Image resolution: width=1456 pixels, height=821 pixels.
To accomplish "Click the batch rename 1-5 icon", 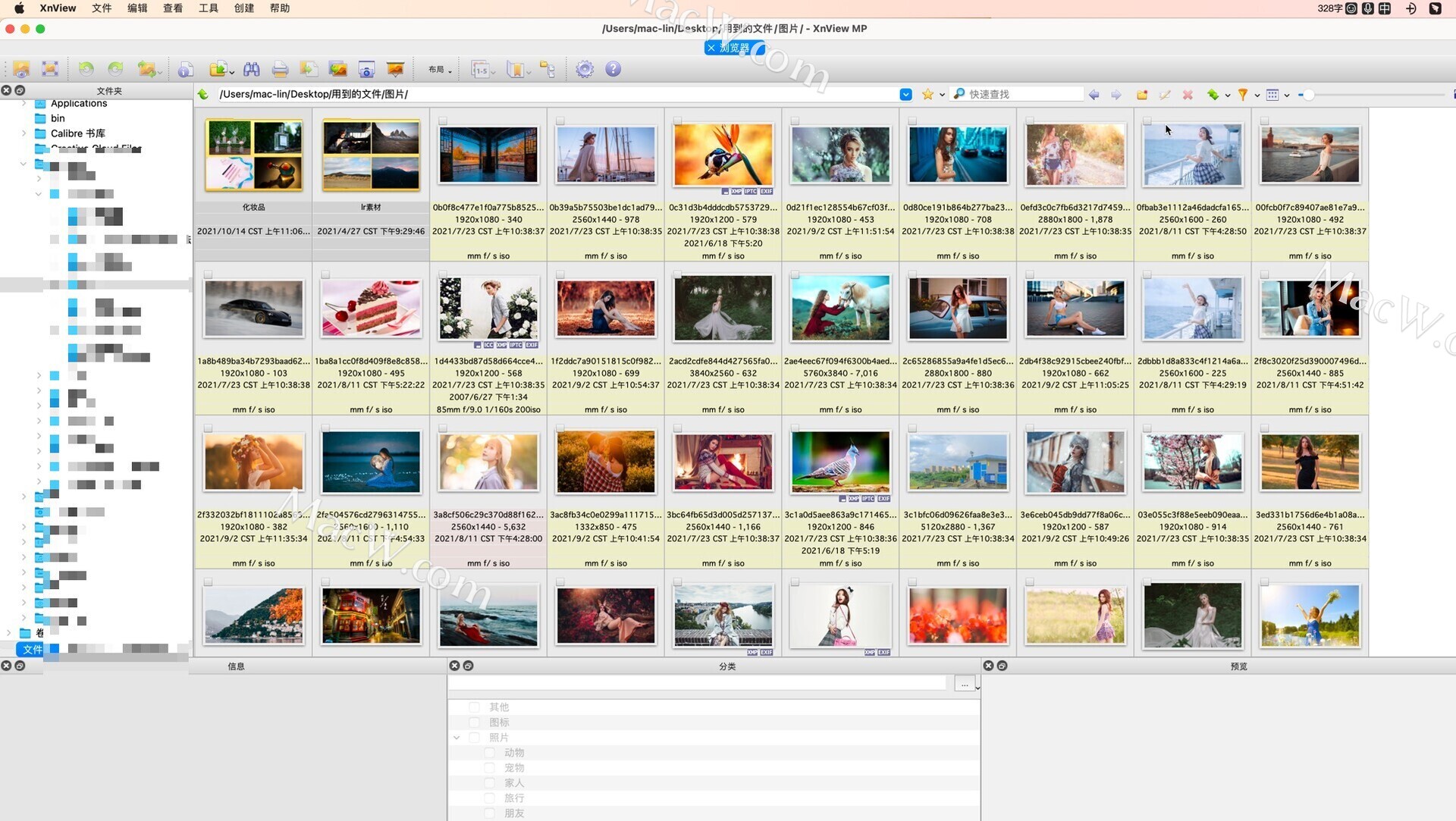I will (x=479, y=70).
